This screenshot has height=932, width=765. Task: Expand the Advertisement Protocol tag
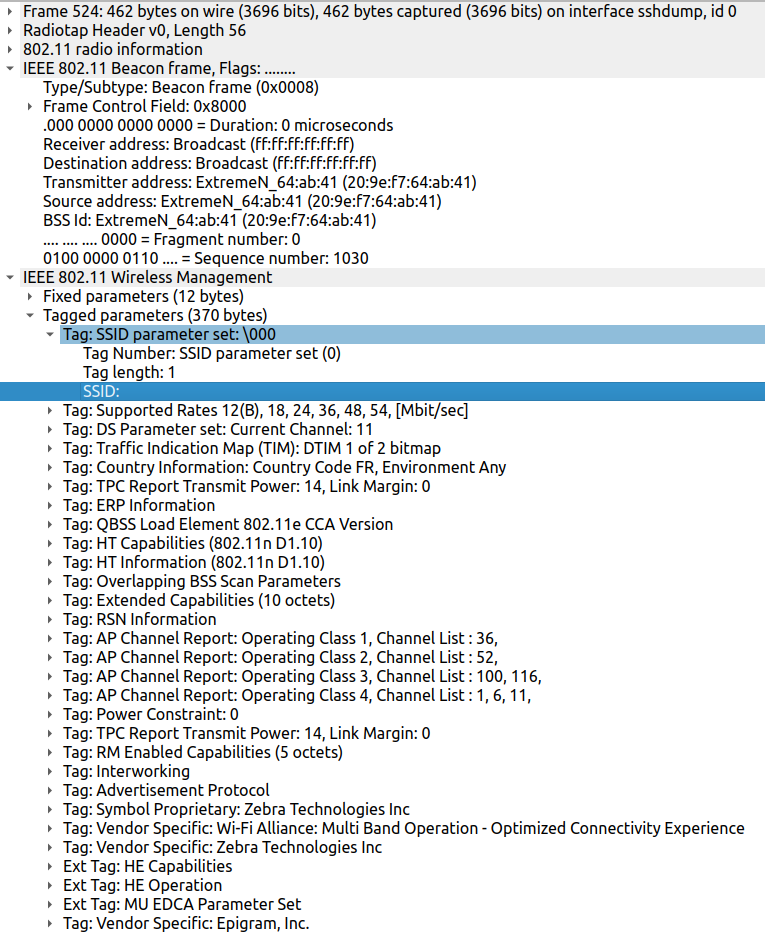[x=50, y=791]
